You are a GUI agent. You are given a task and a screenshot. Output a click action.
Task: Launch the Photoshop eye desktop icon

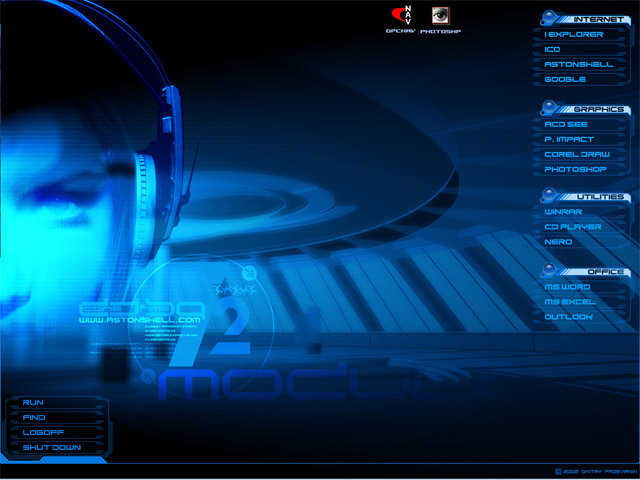pyautogui.click(x=440, y=19)
